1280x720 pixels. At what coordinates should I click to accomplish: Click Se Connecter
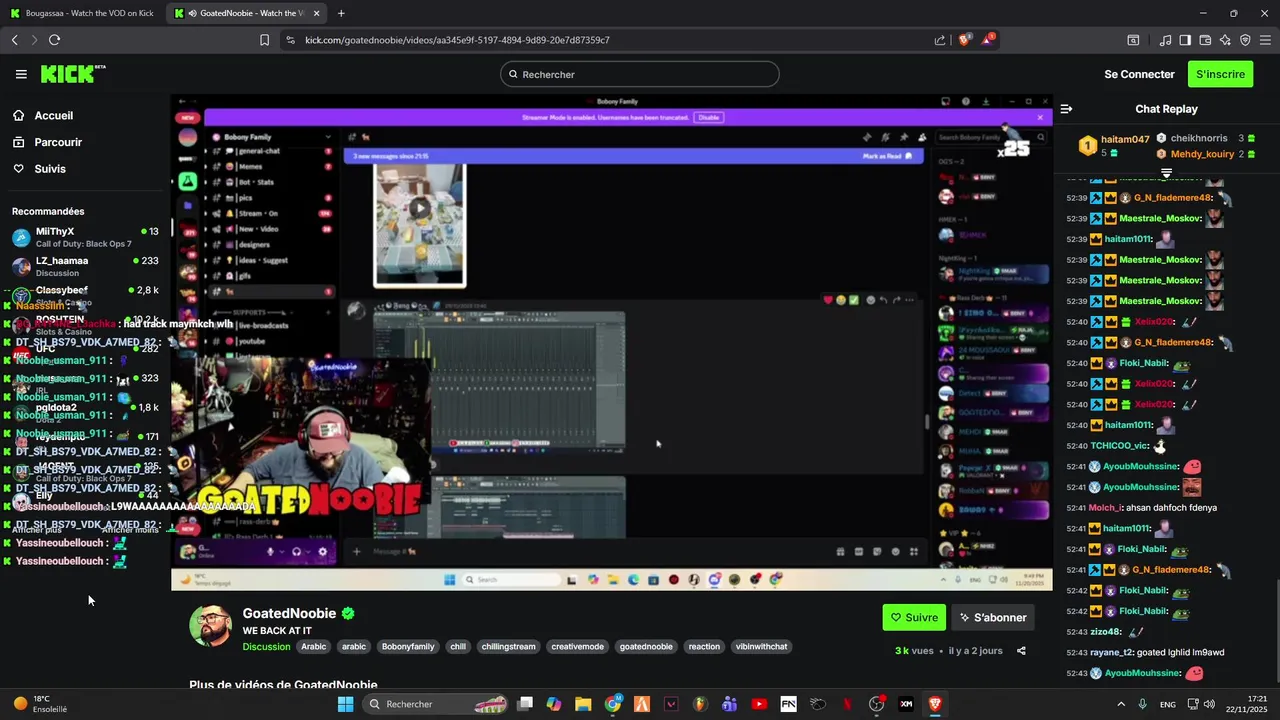coord(1139,74)
